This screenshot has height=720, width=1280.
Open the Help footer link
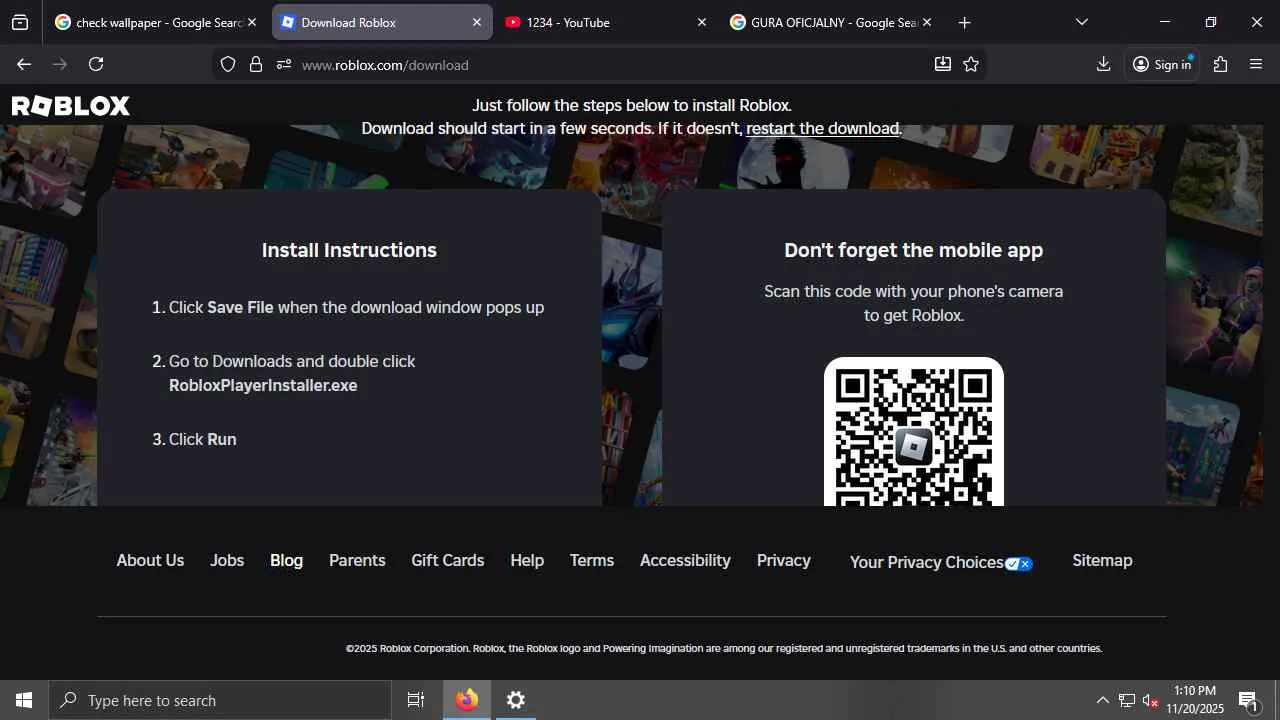[527, 561]
